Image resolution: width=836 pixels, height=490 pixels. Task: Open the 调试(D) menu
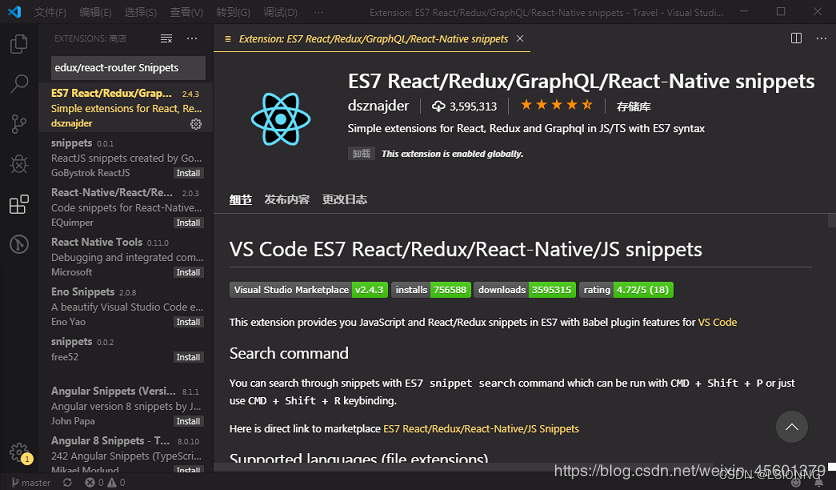(280, 12)
